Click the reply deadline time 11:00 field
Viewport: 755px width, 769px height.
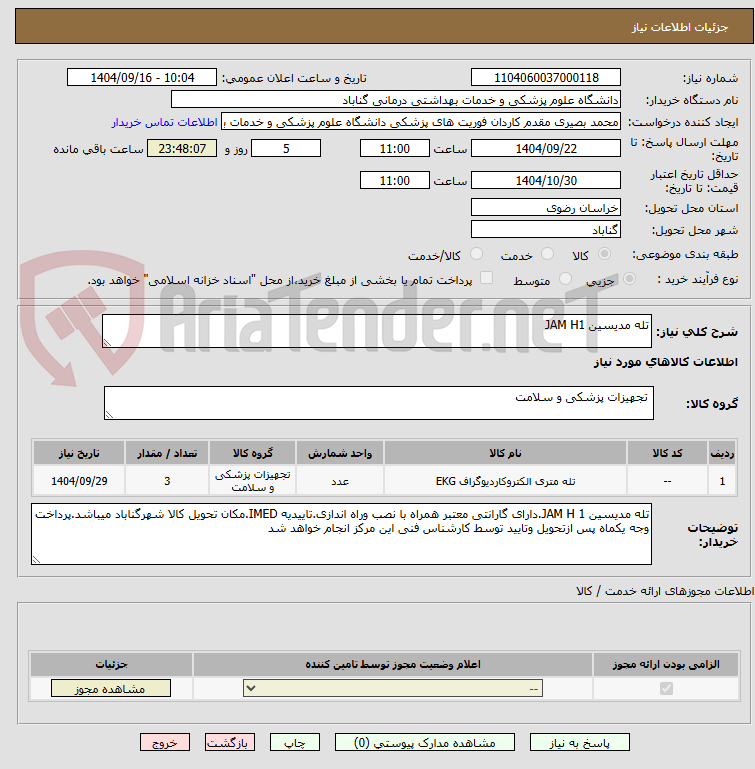coord(395,149)
